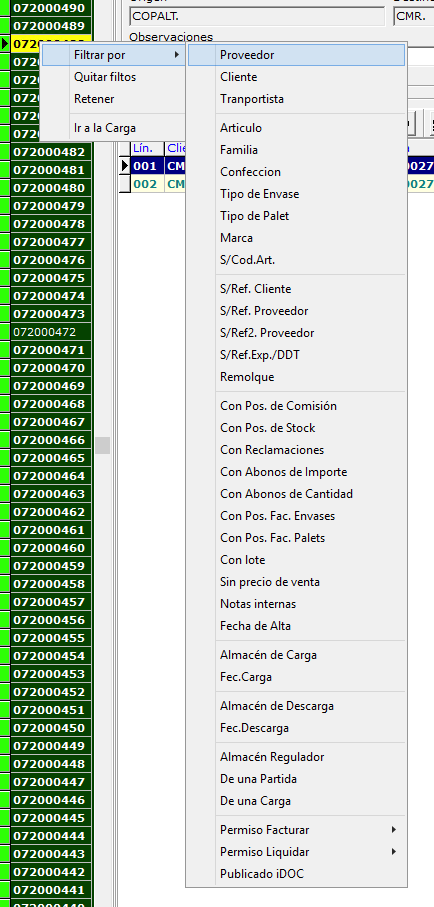Expand Permiso Facturar submenu arrow
The height and width of the screenshot is (907, 434).
click(393, 830)
